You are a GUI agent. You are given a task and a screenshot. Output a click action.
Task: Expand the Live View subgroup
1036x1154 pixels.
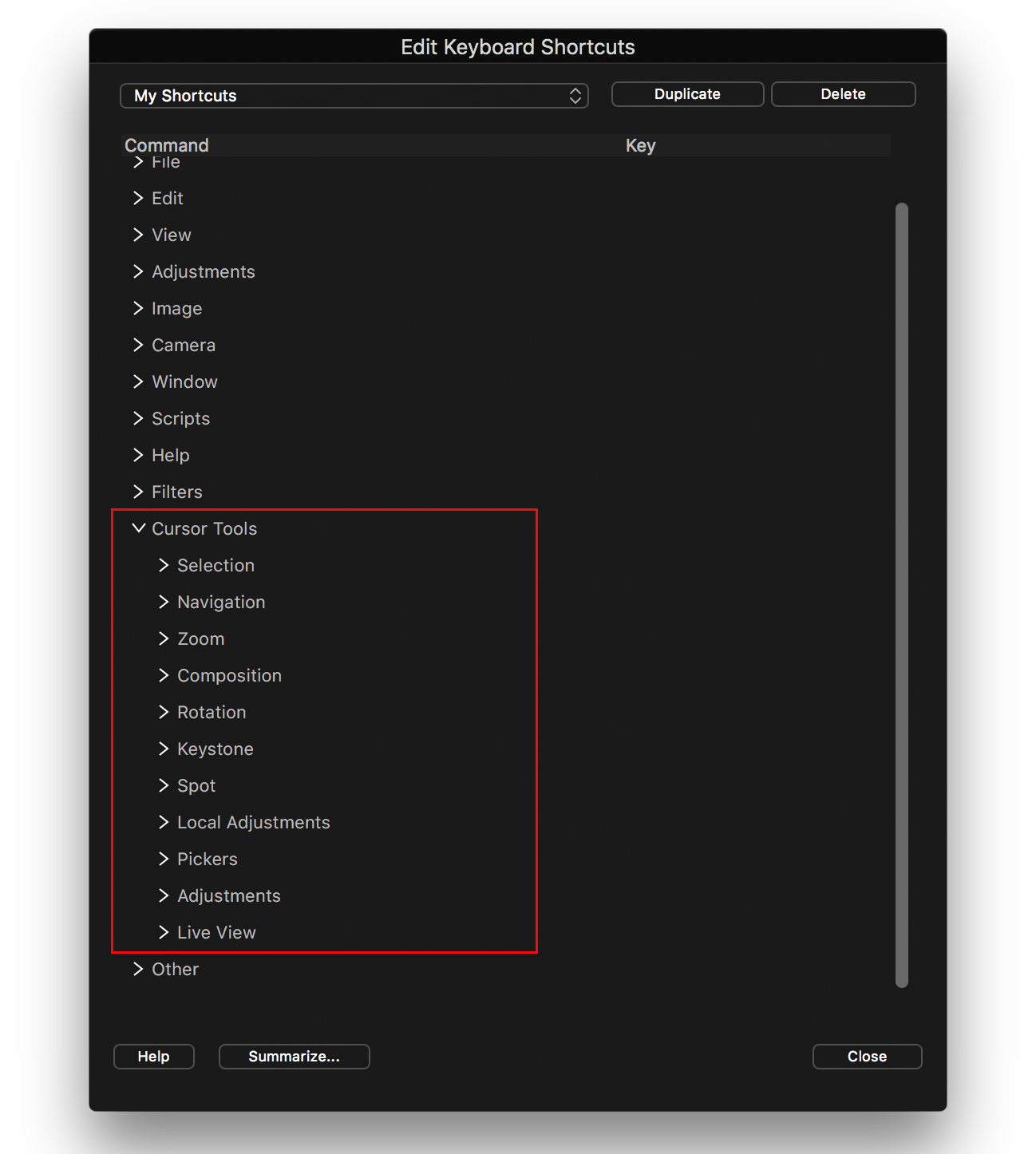(x=164, y=932)
